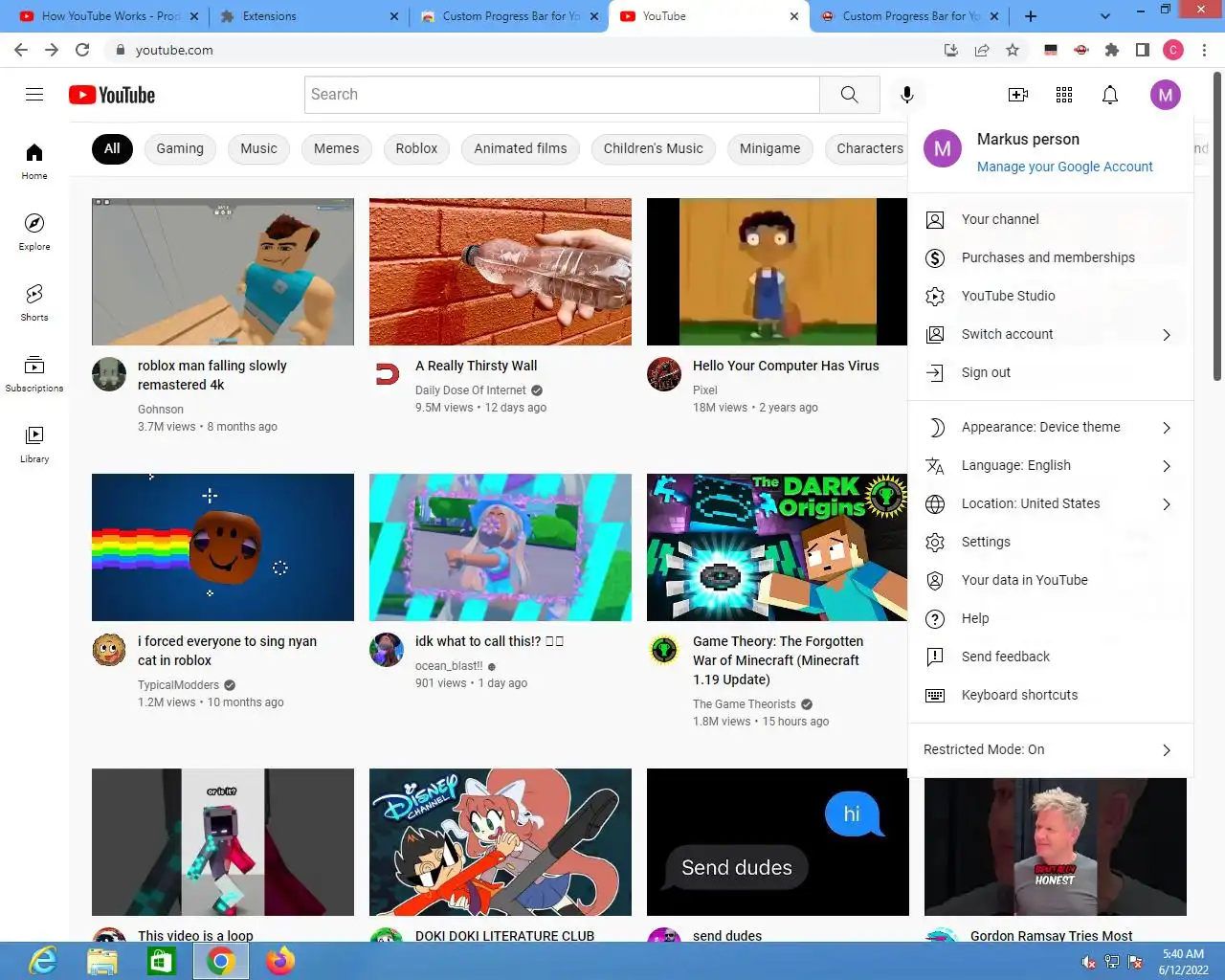Image resolution: width=1225 pixels, height=980 pixels.
Task: Open Settings in the account menu
Action: (1050, 542)
